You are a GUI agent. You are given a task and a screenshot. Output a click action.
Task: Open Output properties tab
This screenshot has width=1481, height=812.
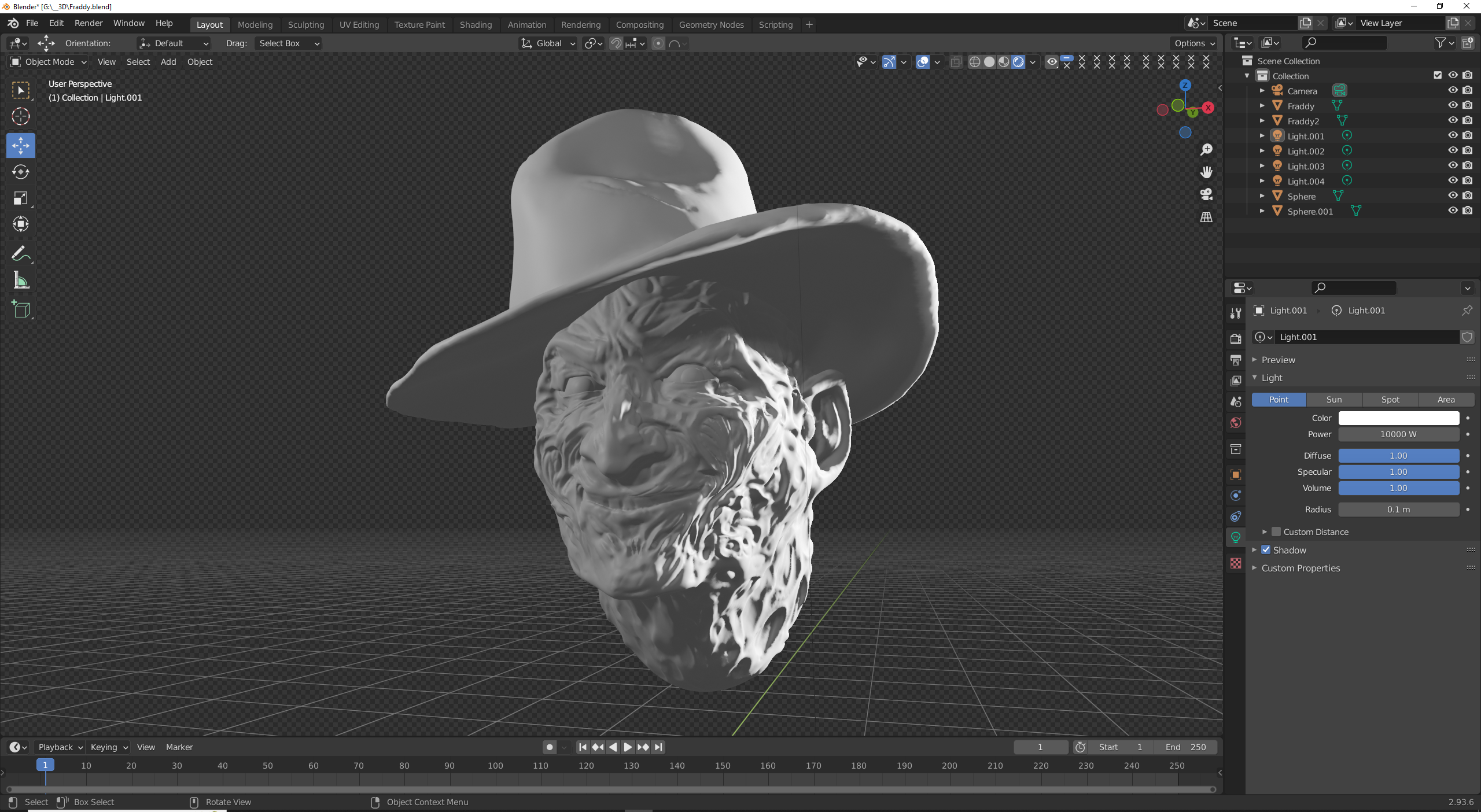pos(1236,360)
